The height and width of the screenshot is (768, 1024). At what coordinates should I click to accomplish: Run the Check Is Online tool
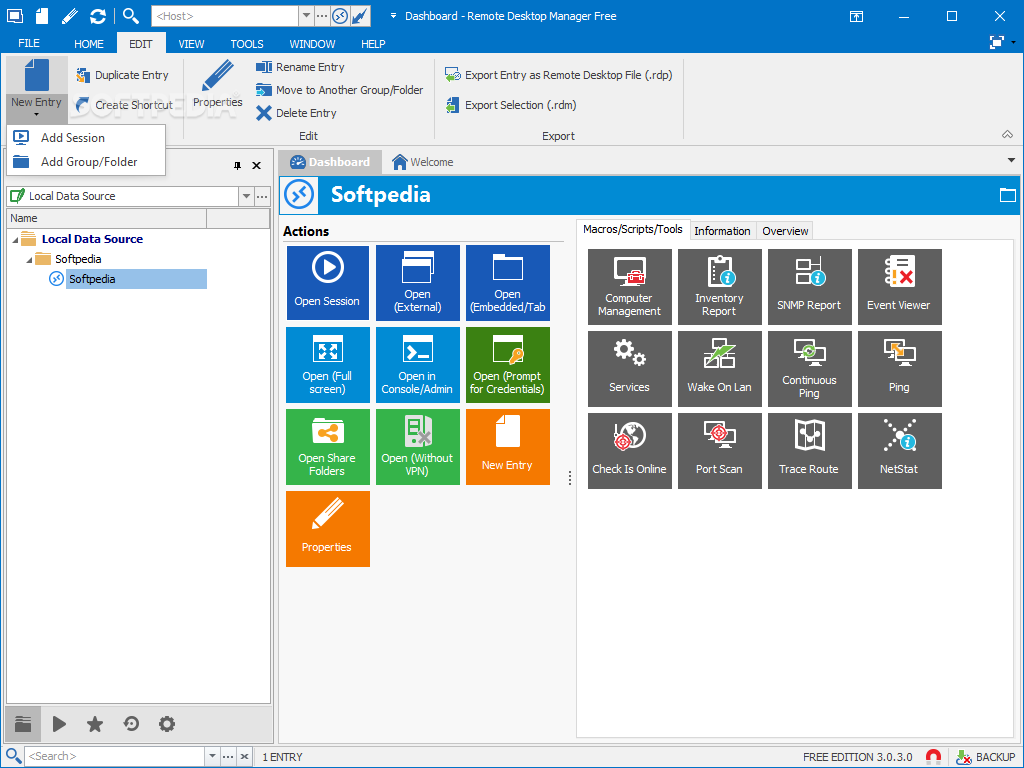[x=630, y=451]
